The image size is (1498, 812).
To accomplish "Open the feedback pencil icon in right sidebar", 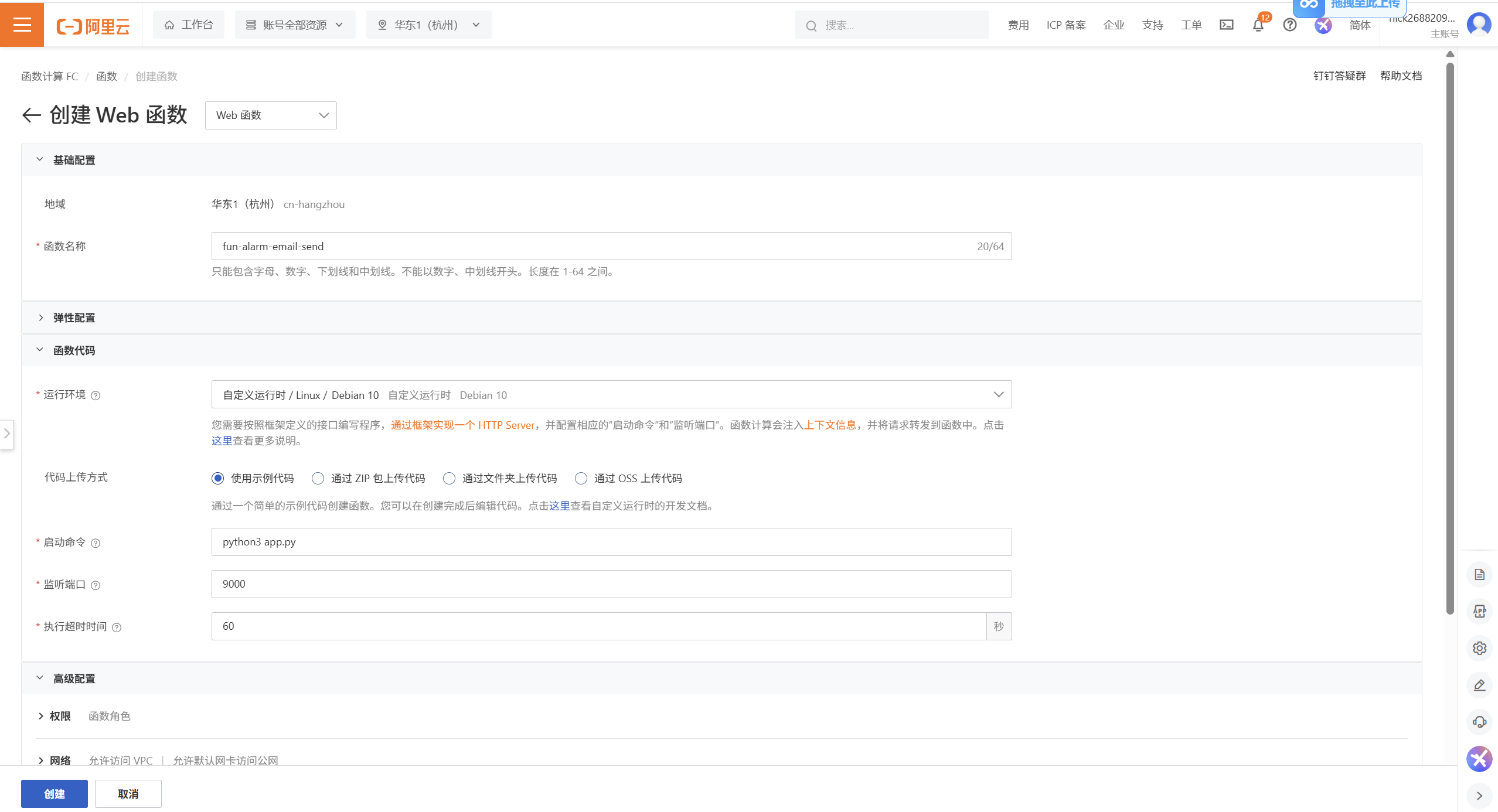I will (1479, 685).
